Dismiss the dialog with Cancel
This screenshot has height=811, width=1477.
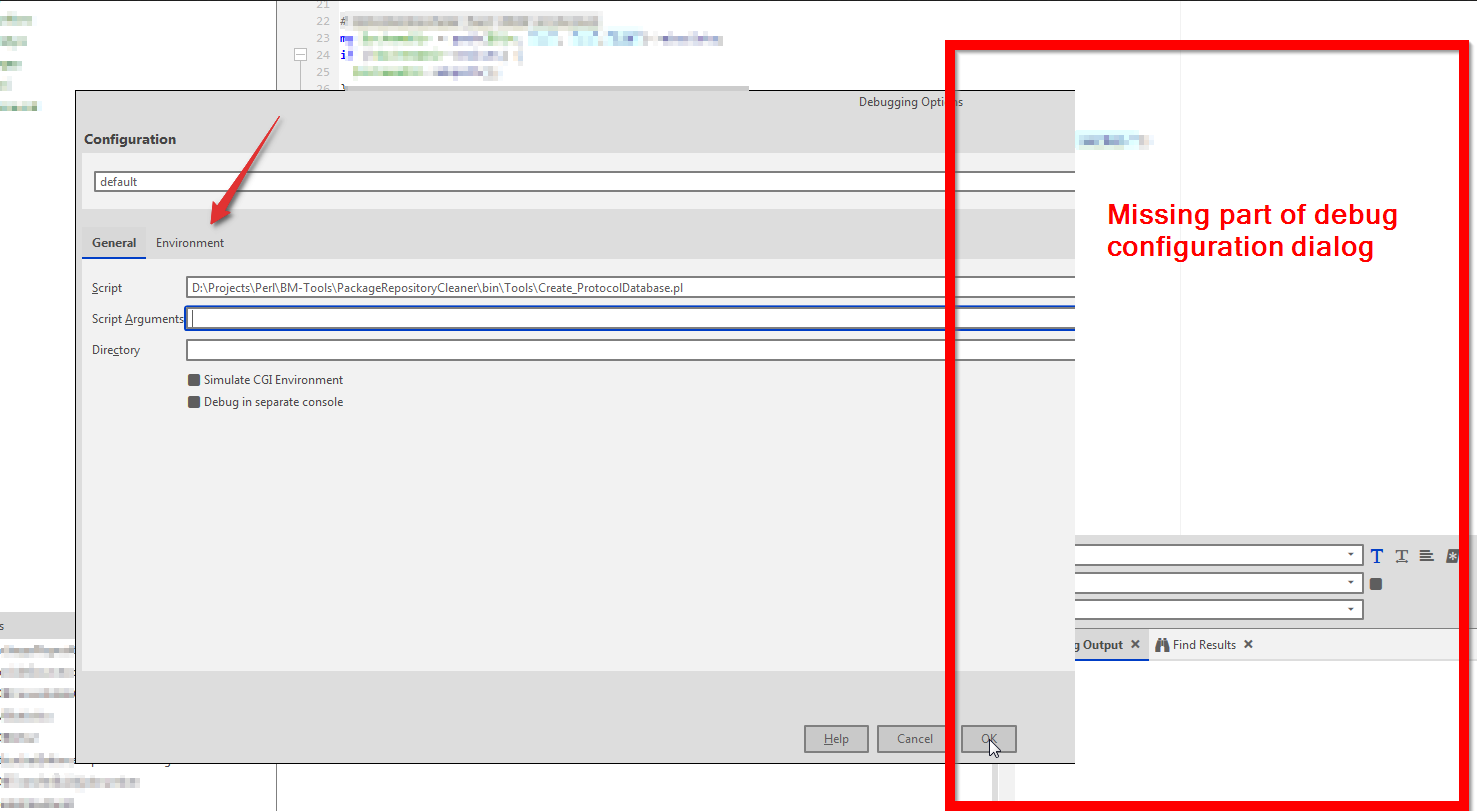(x=912, y=738)
